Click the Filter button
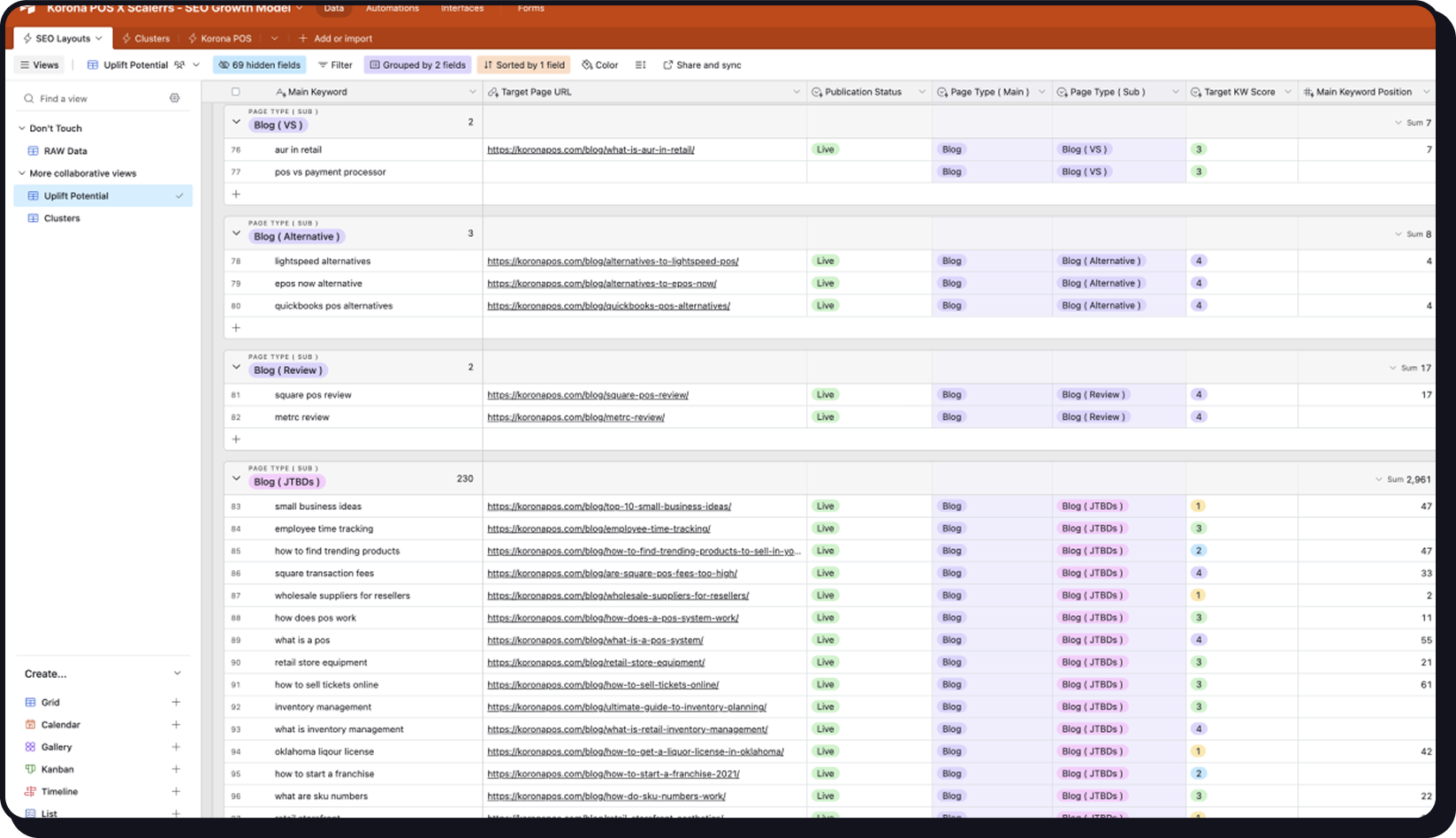The width and height of the screenshot is (1456, 838). point(335,65)
